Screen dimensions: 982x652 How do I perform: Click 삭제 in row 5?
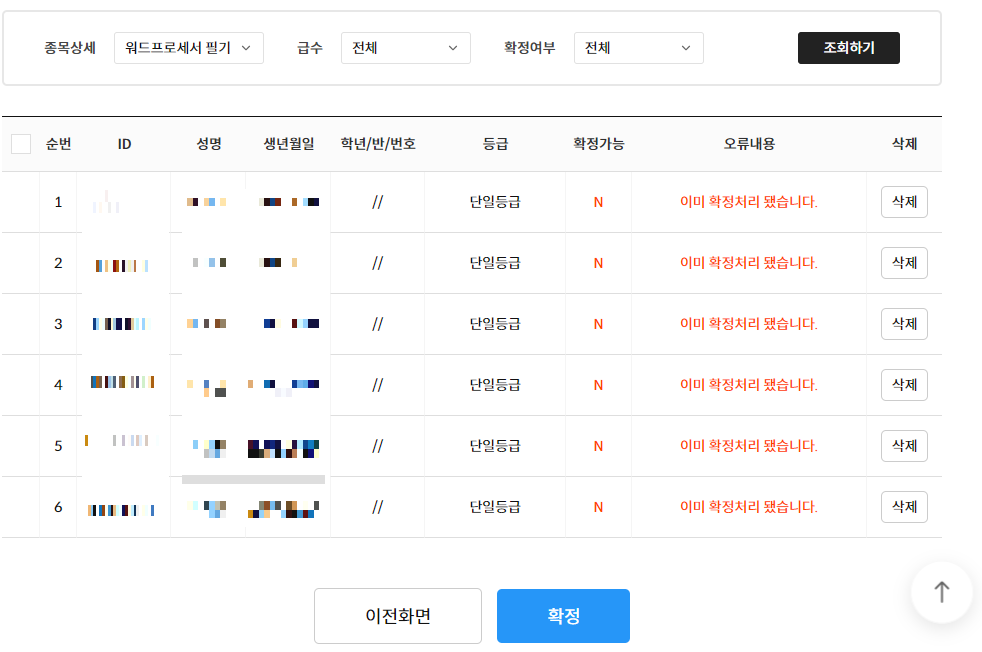pos(904,446)
